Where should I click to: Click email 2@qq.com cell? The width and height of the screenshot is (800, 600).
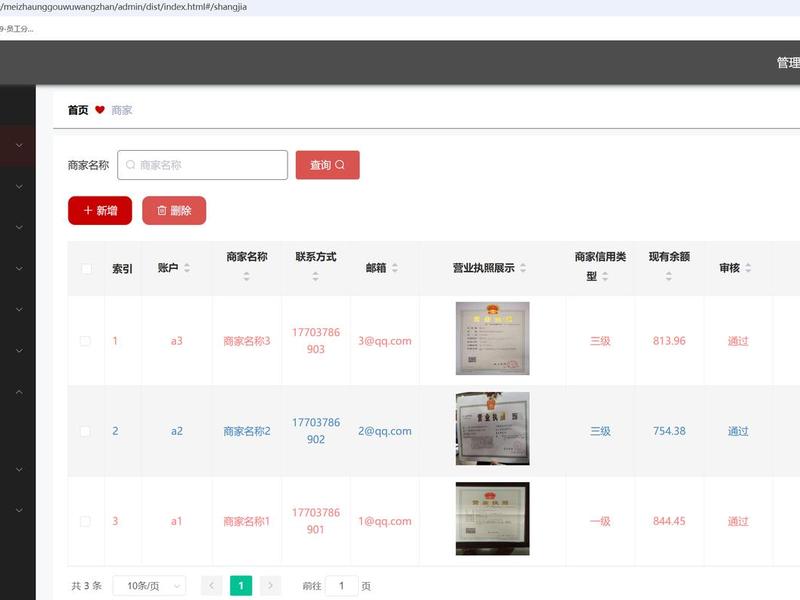click(x=385, y=431)
